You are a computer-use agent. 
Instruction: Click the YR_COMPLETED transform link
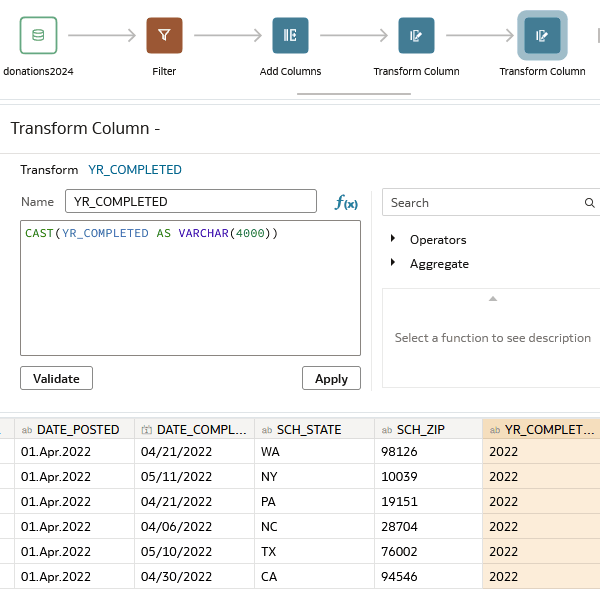click(135, 170)
